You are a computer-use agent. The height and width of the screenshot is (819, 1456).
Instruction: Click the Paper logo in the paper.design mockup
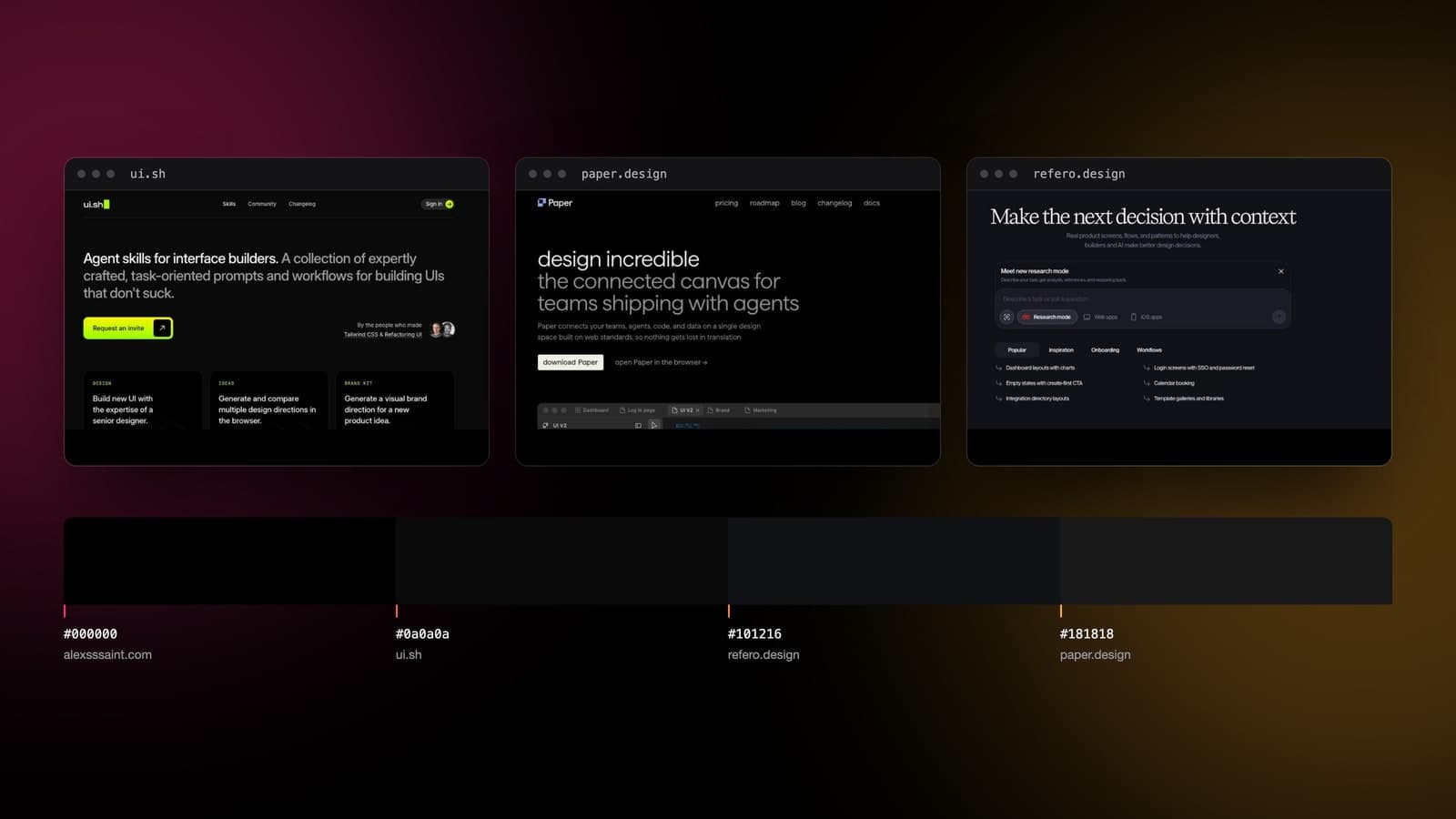[x=555, y=203]
